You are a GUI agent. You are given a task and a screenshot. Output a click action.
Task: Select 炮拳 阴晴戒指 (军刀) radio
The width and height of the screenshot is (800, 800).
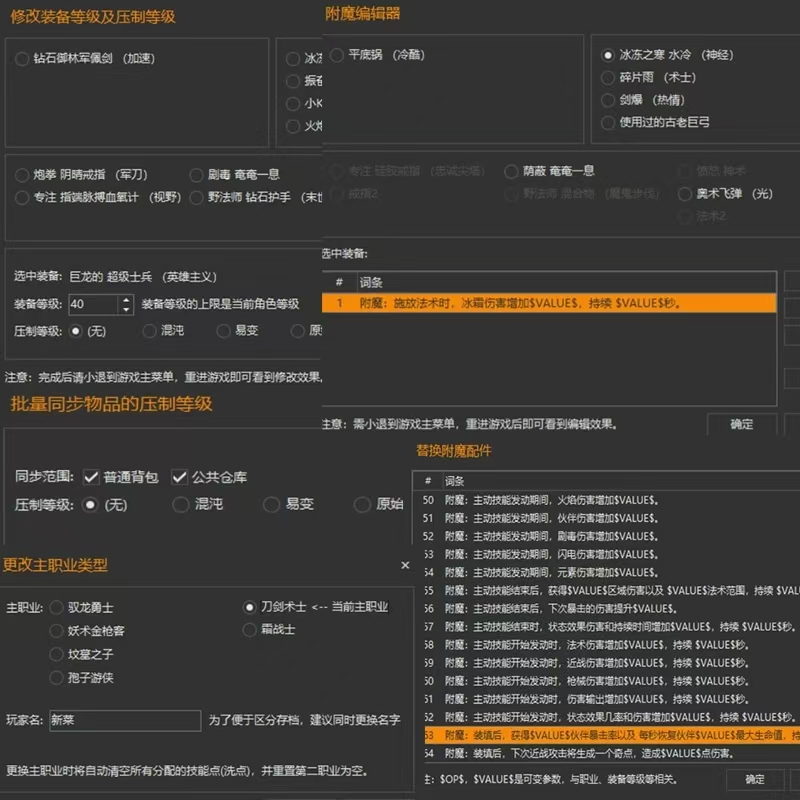click(x=22, y=175)
